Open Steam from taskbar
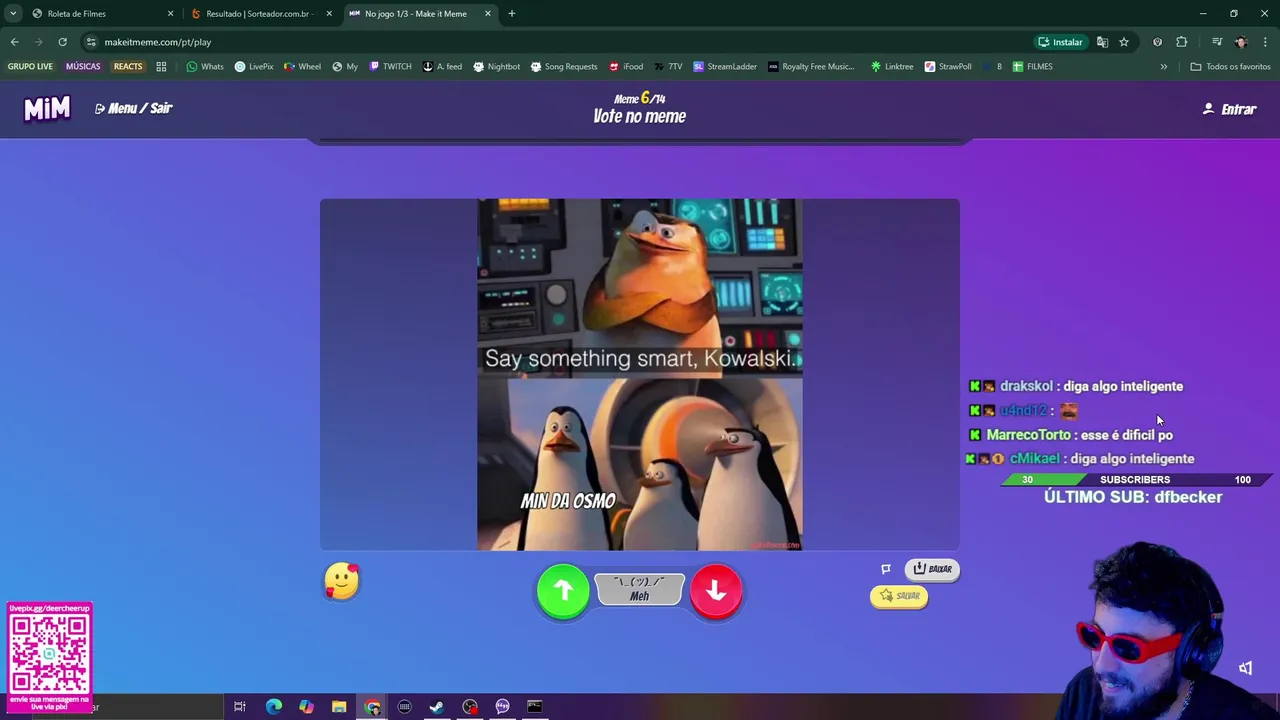Viewport: 1280px width, 720px height. pyautogui.click(x=437, y=707)
